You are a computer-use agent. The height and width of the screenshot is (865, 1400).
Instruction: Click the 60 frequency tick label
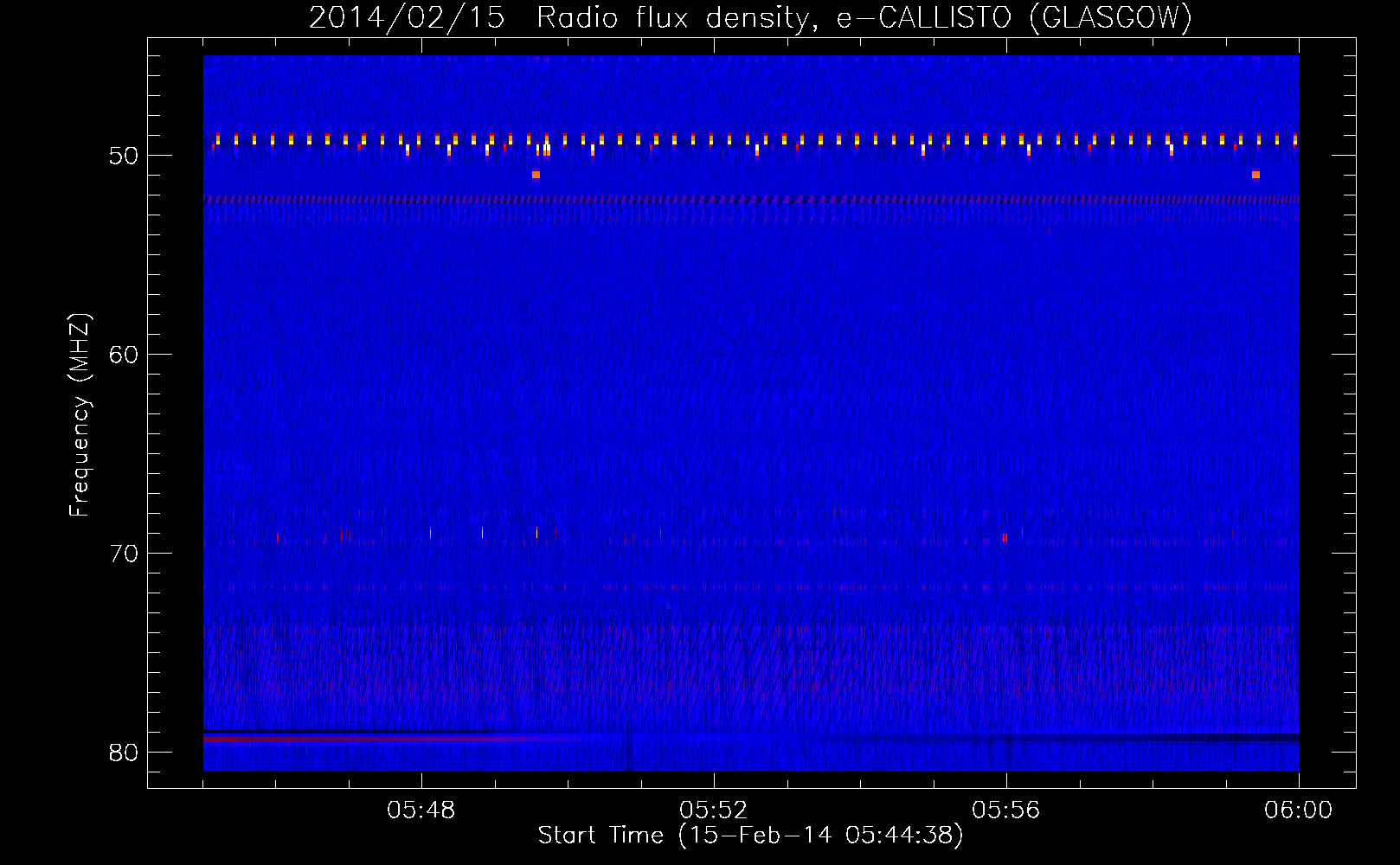123,355
